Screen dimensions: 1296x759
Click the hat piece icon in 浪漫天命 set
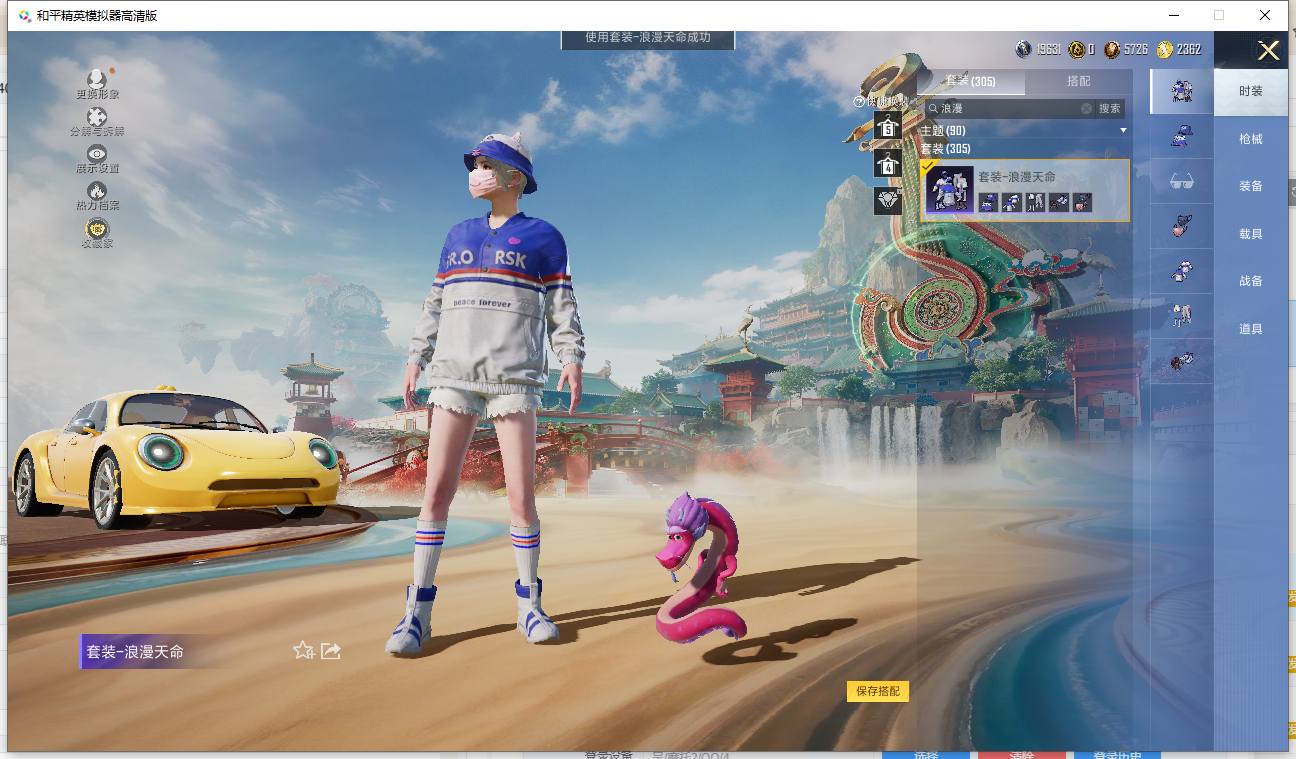(988, 202)
